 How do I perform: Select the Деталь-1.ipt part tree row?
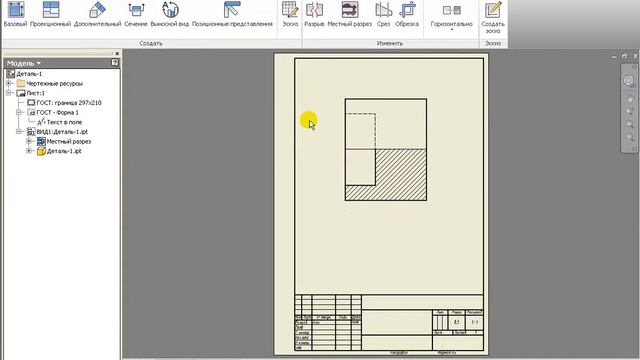[x=59, y=151]
